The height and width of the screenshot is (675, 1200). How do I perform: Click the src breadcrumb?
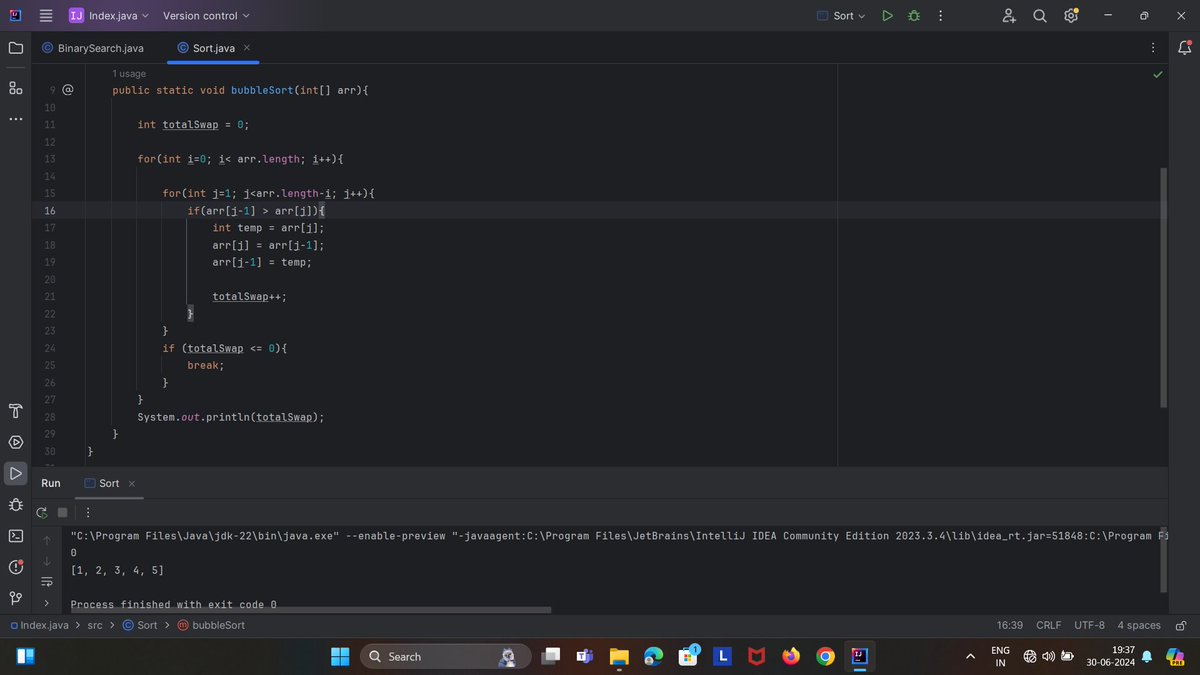94,625
